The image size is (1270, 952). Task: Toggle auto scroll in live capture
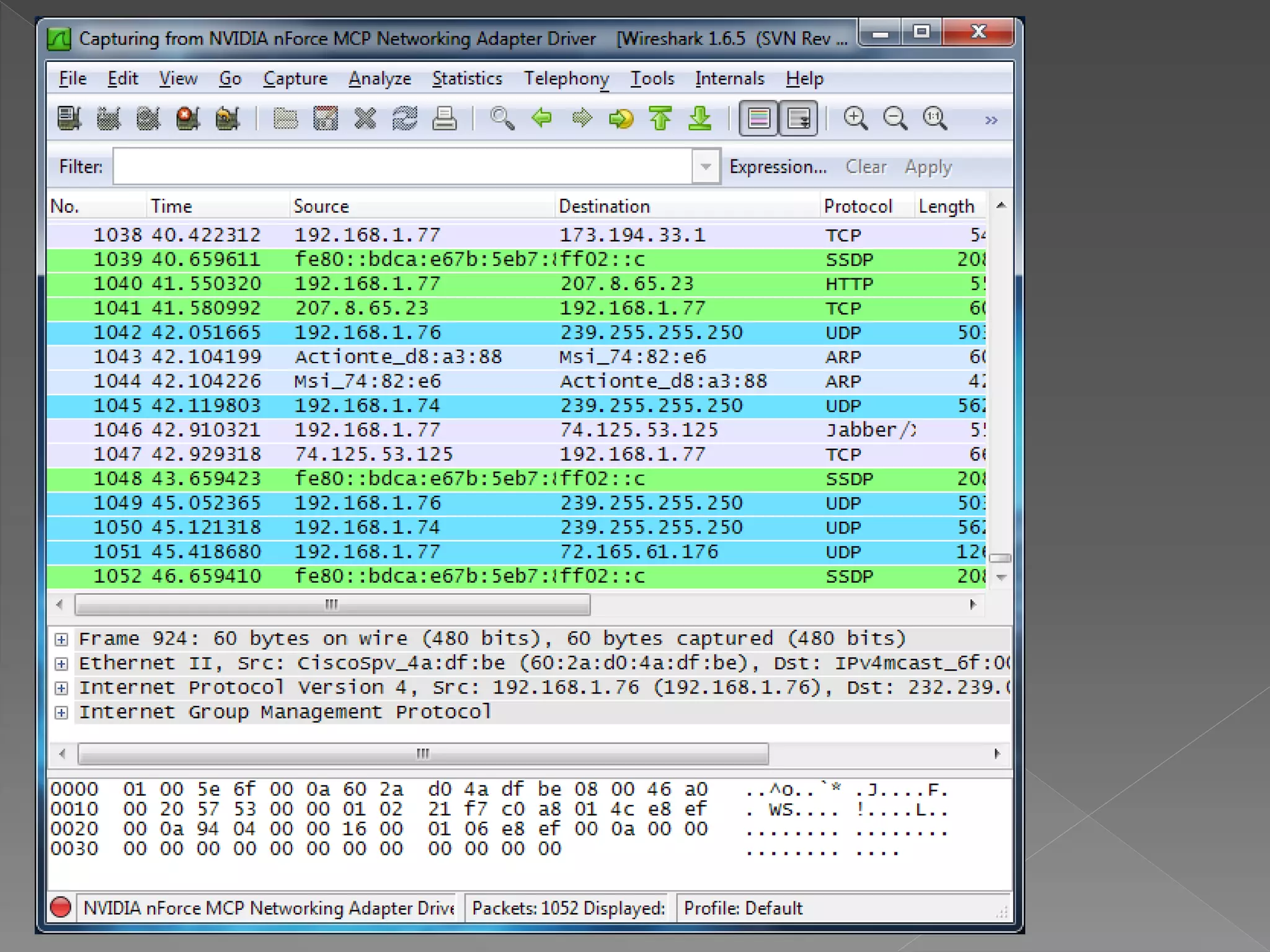coord(798,118)
